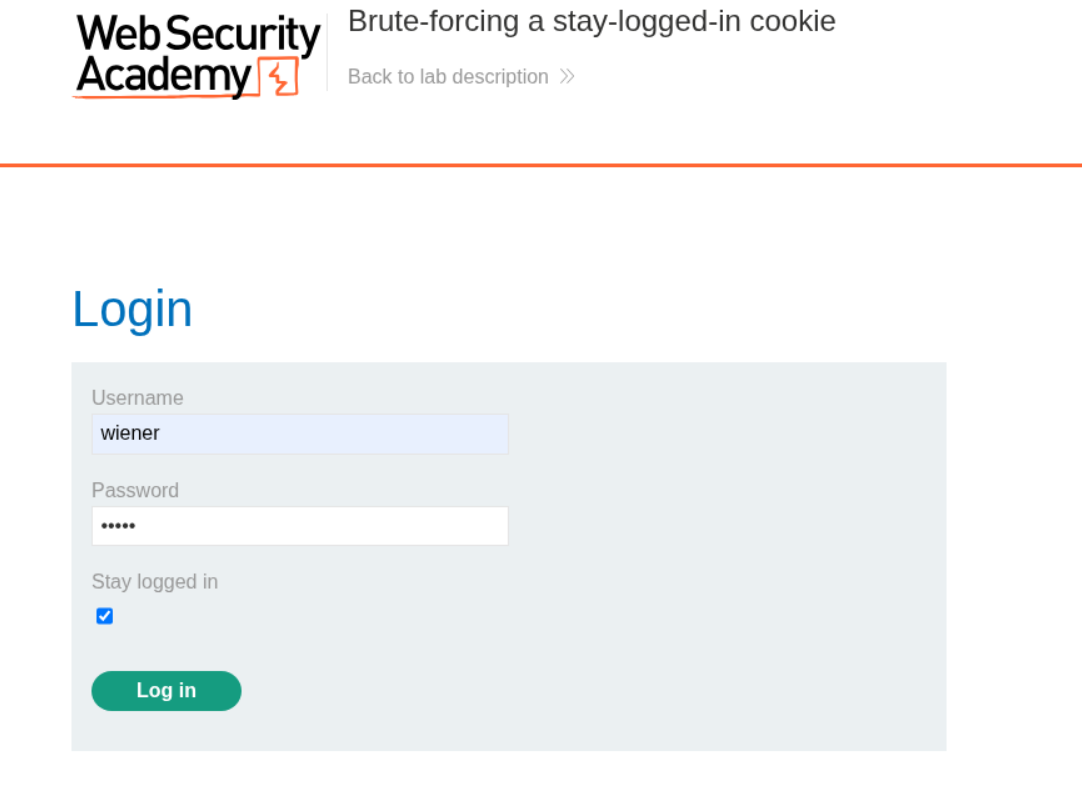Click the orange lightning bolt logo icon
Image resolution: width=1082 pixels, height=793 pixels.
278,77
